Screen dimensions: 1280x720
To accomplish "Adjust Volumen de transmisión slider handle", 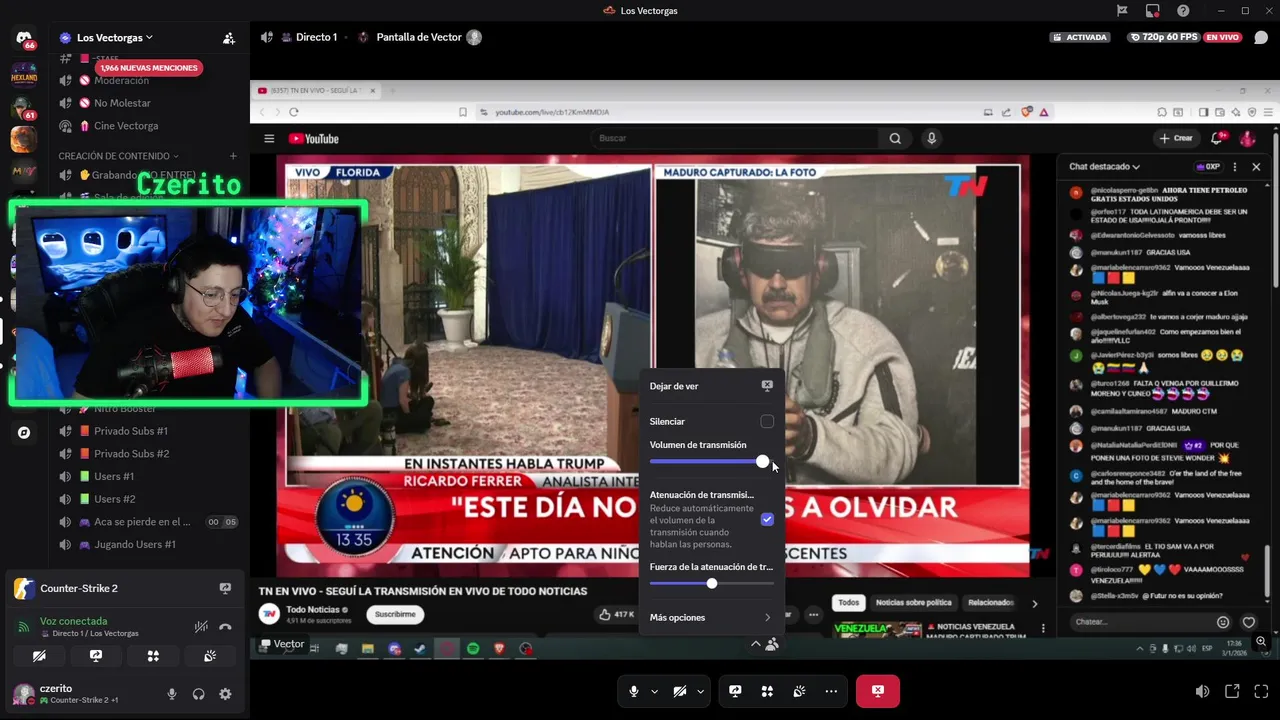I will click(x=763, y=461).
